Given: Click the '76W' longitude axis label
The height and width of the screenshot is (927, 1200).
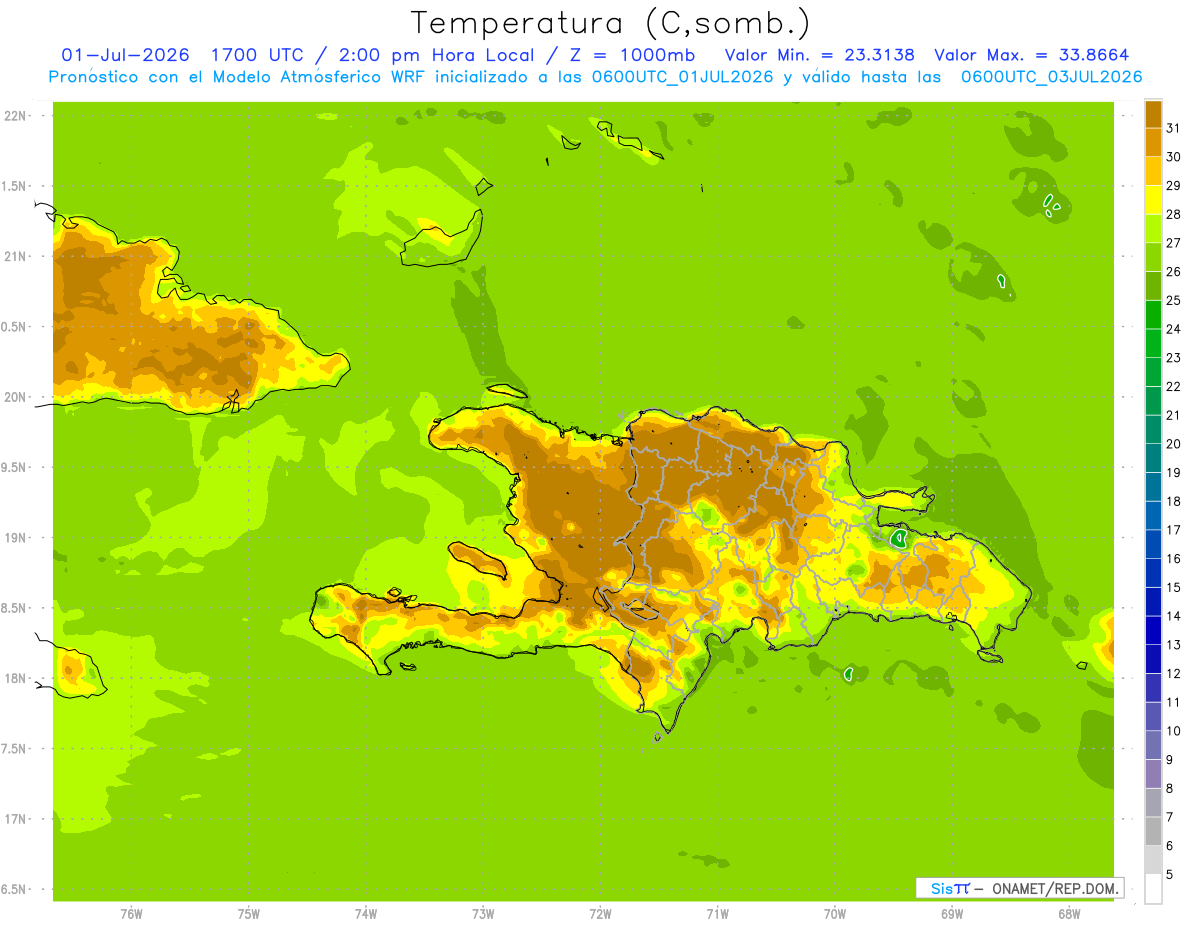Looking at the screenshot, I should (131, 913).
